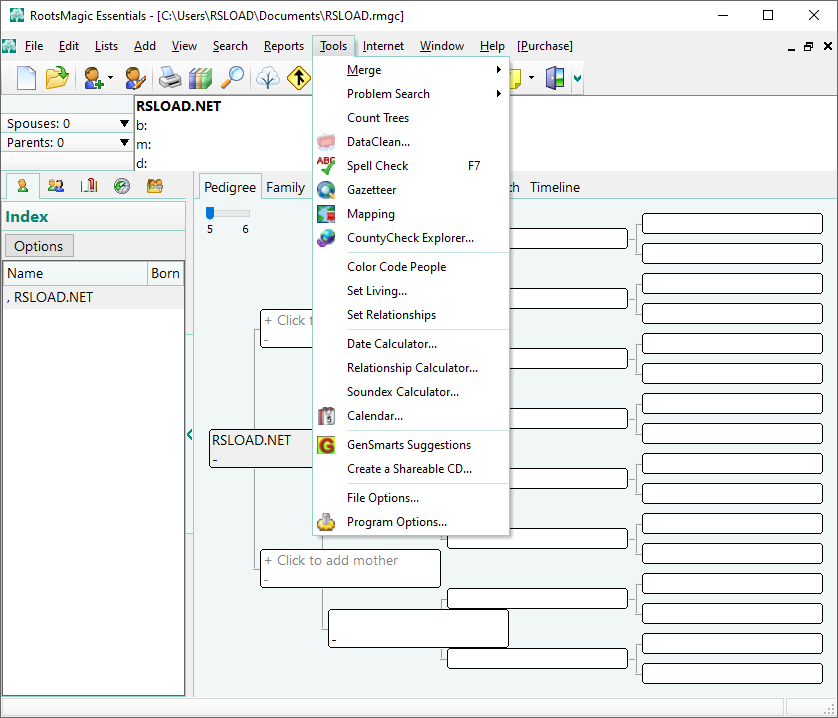
Task: Open the Window menu
Action: [441, 46]
